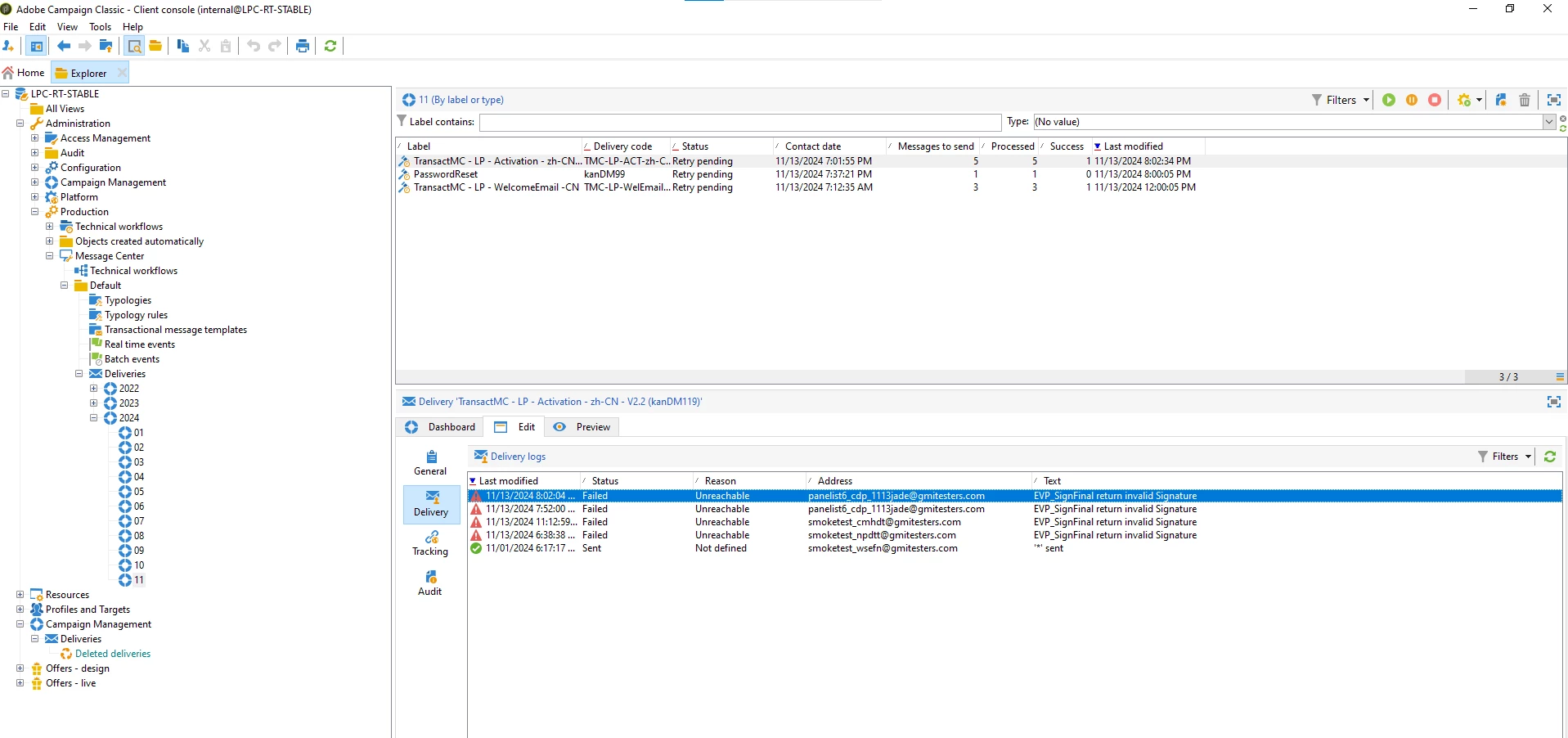Screen dimensions: 1568x738
Task: Open the Filters dropdown in delivery list
Action: 1341,100
